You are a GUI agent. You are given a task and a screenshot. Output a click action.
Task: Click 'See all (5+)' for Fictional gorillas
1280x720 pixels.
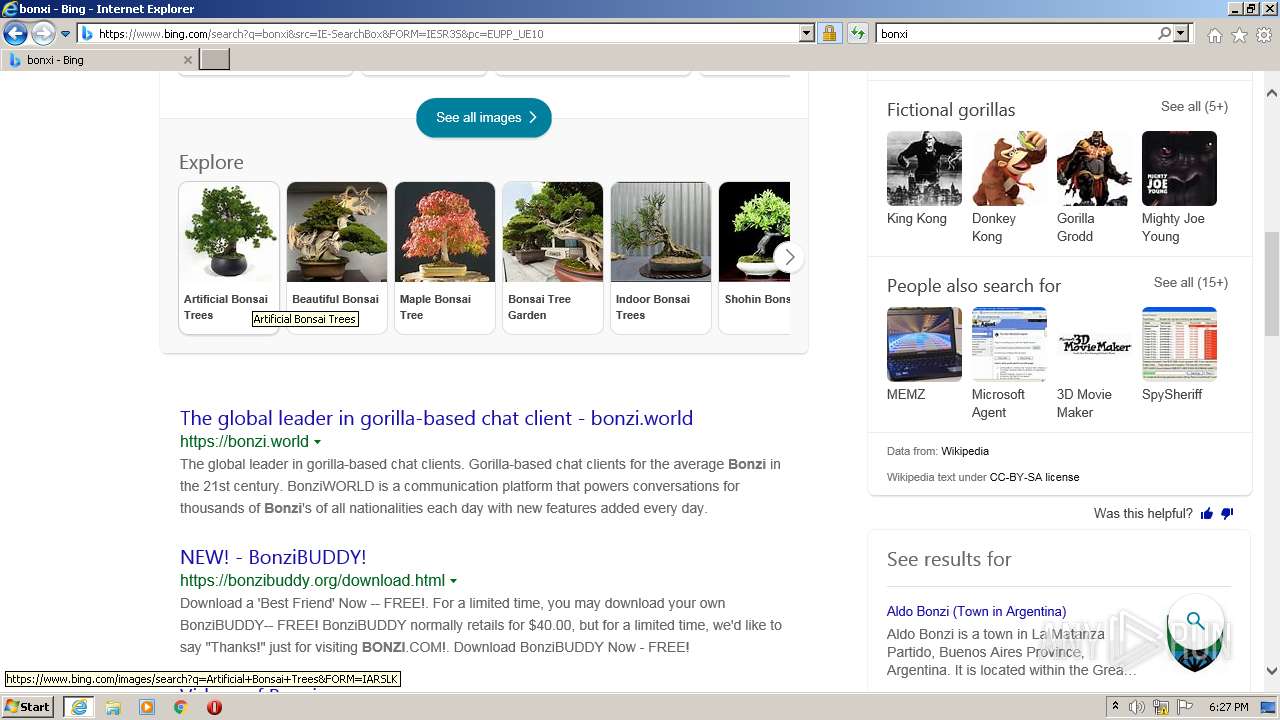pos(1194,106)
